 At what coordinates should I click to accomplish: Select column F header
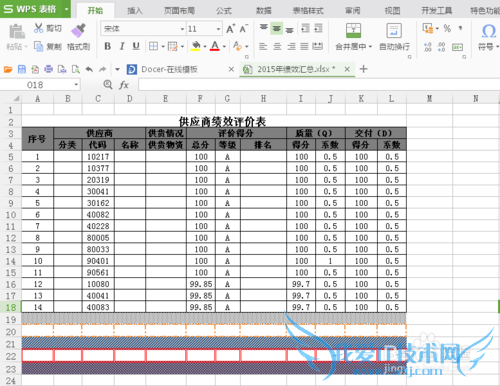pos(200,99)
